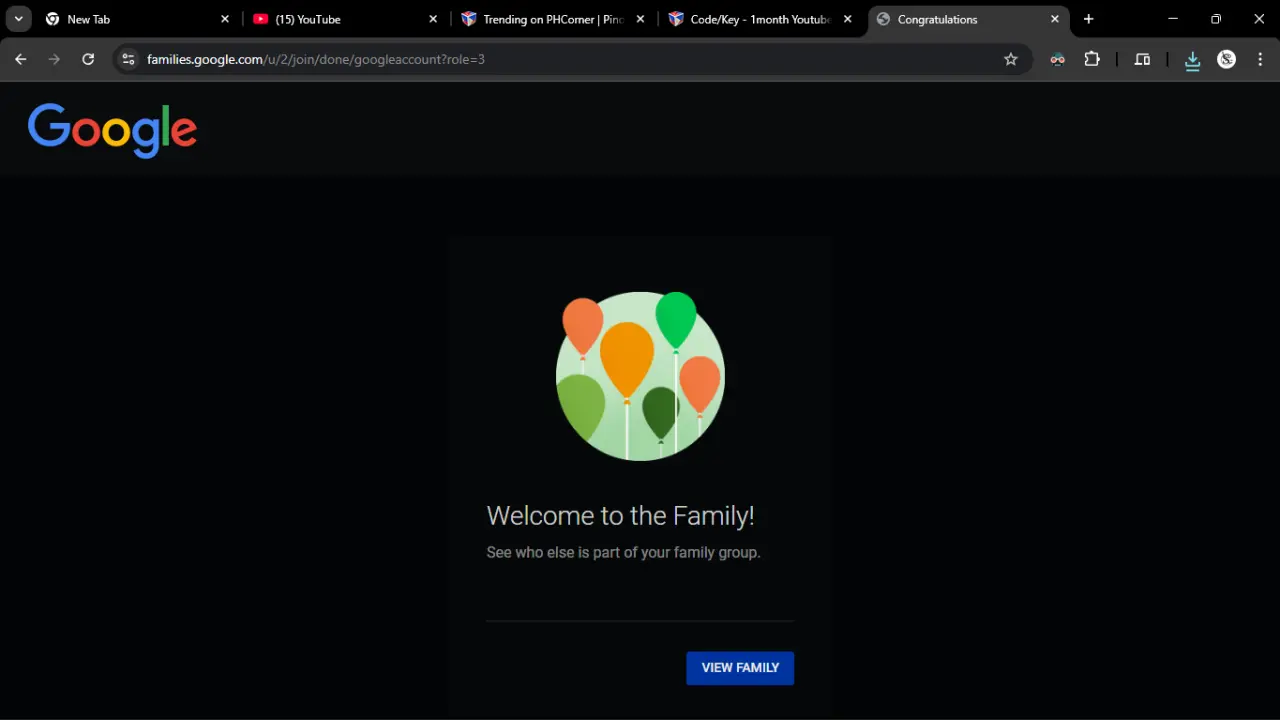
Task: Show the downloads panel
Action: (1192, 60)
